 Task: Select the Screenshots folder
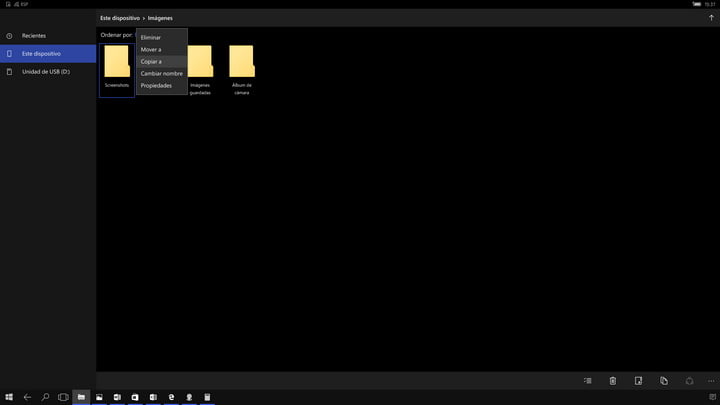click(117, 66)
